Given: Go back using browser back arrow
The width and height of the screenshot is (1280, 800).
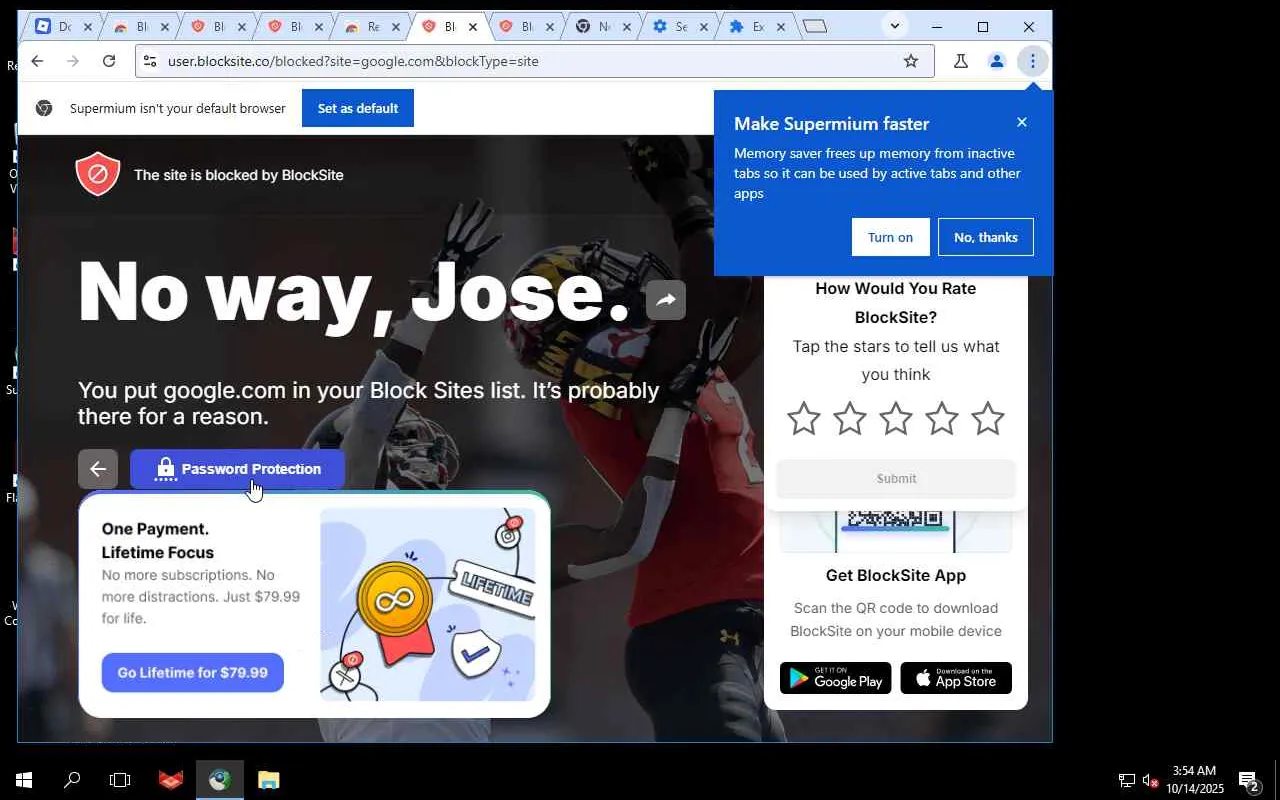Looking at the screenshot, I should pyautogui.click(x=37, y=61).
